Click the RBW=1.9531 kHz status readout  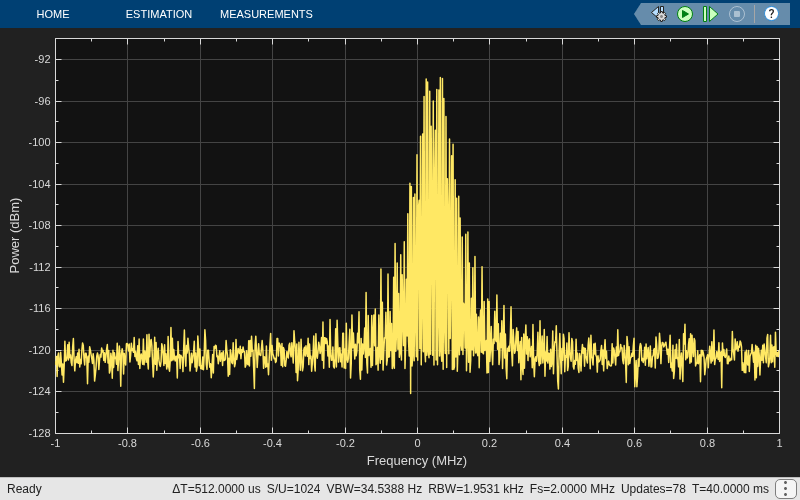476,489
